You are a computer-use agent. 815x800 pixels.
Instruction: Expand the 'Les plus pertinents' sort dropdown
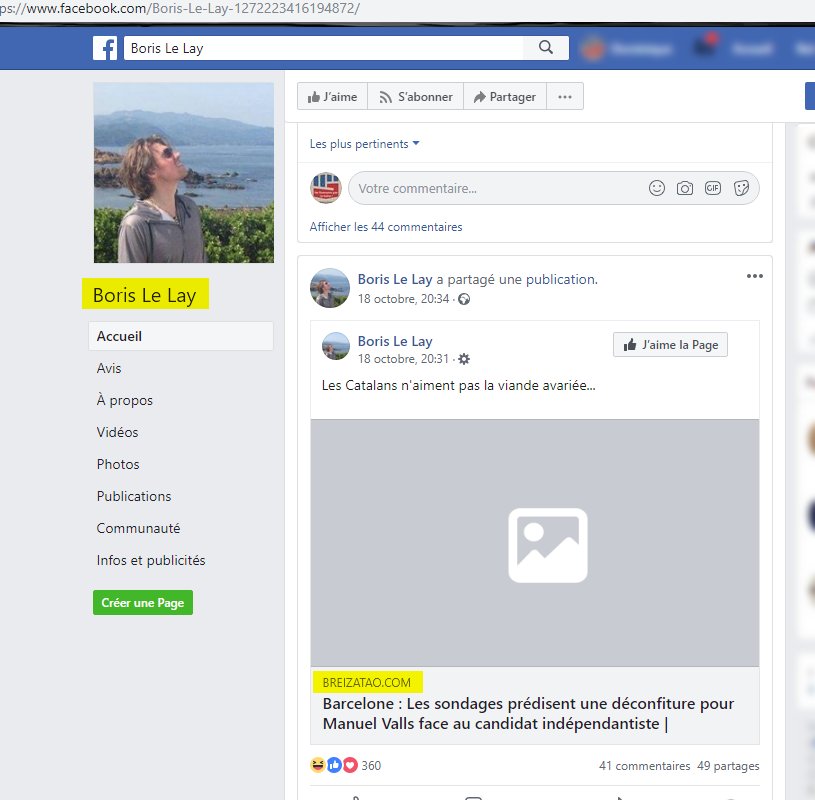pos(364,144)
